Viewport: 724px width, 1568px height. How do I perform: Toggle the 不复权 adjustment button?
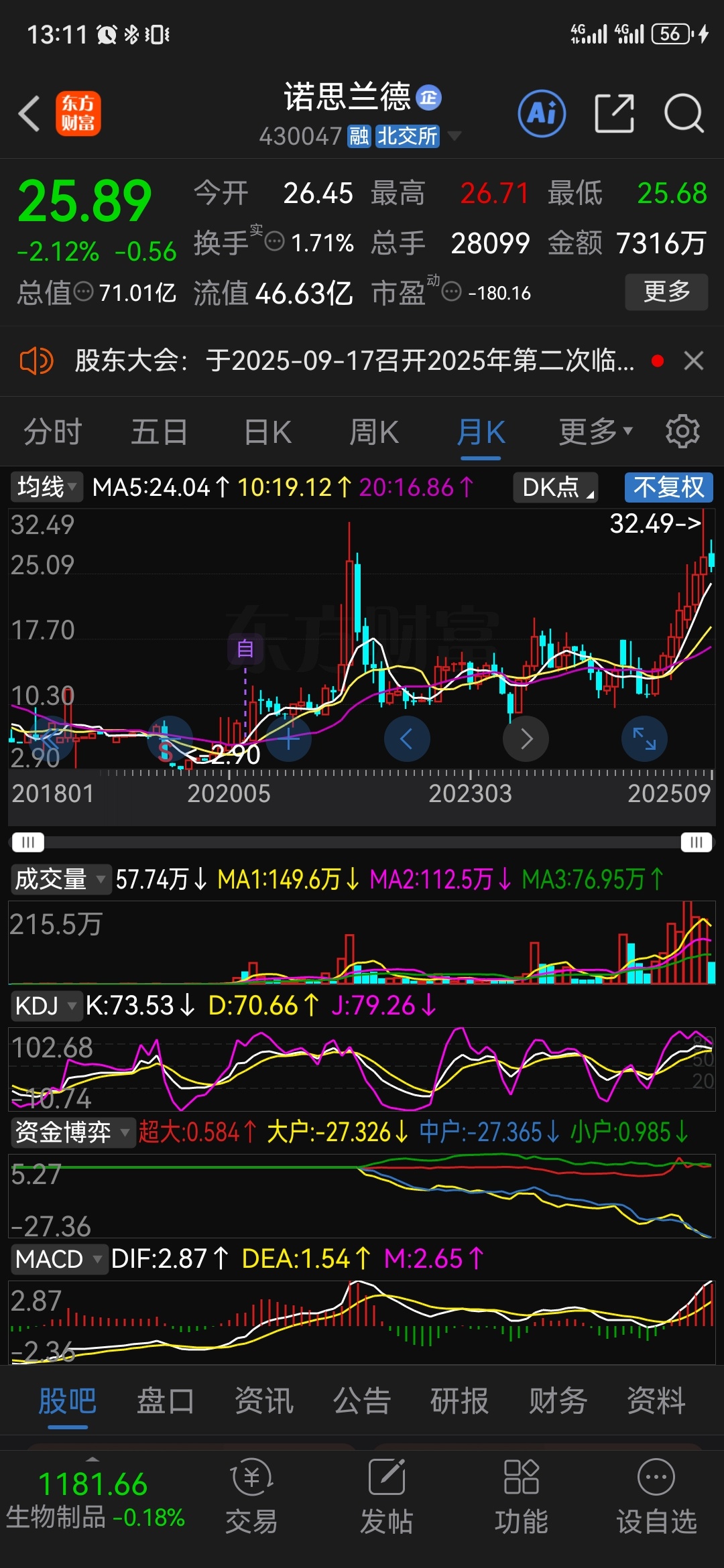669,487
